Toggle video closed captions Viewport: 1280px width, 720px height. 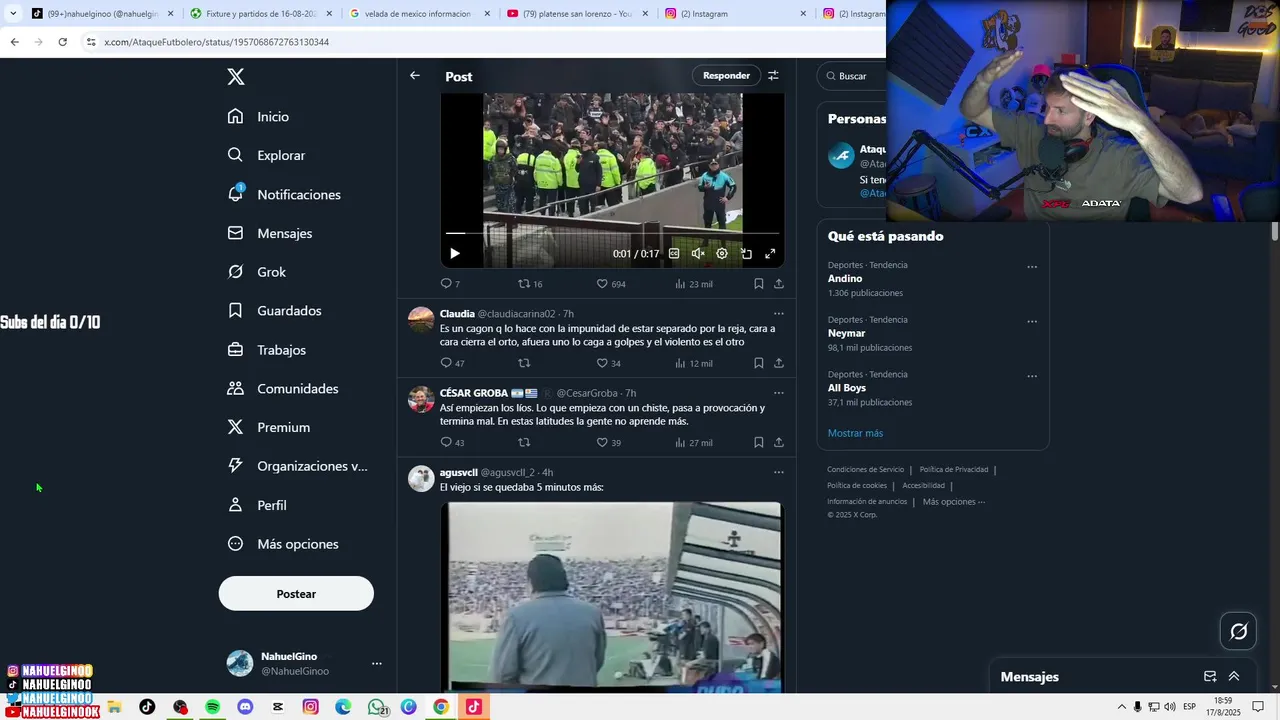[x=674, y=254]
